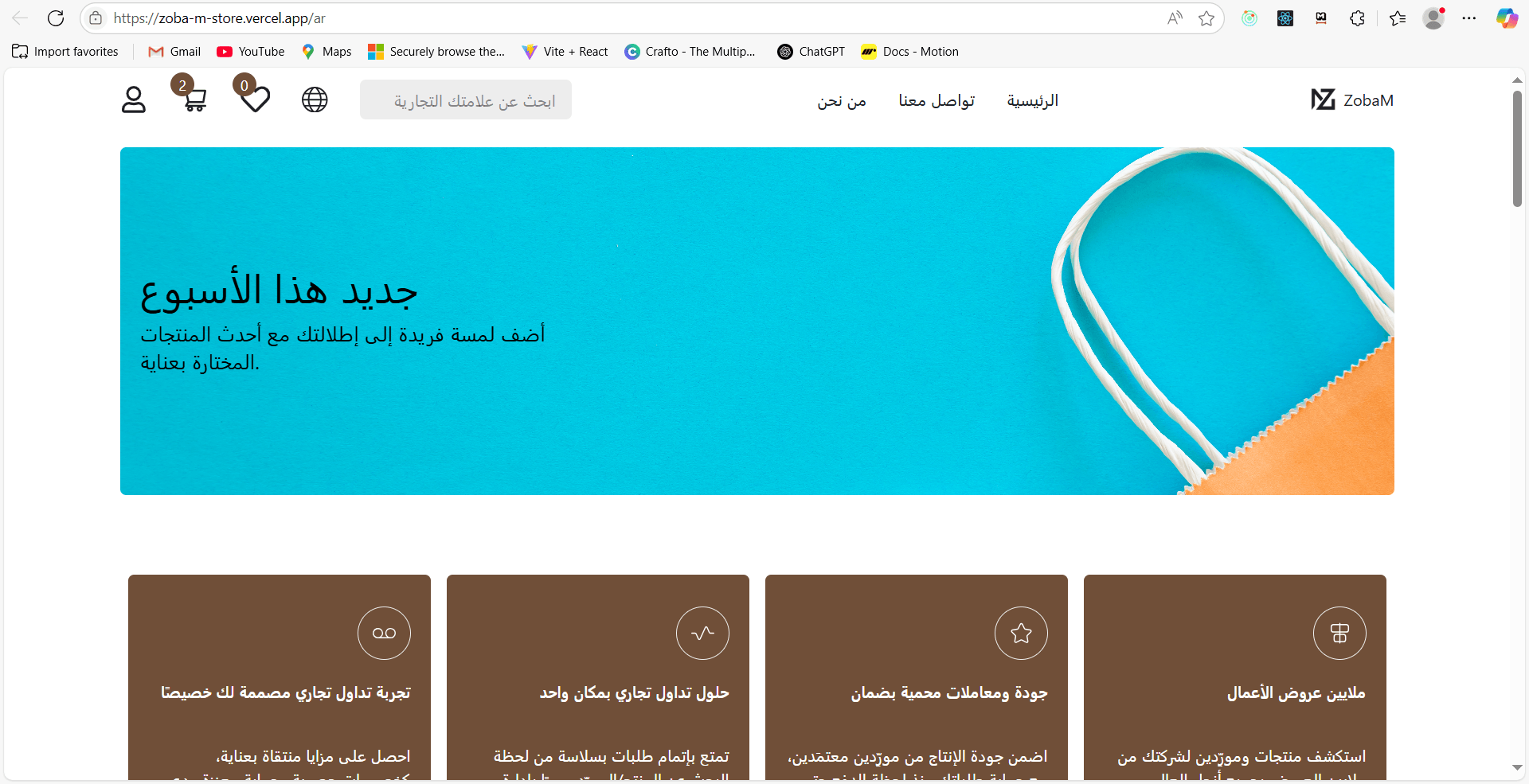This screenshot has height=784, width=1529.
Task: Click the green circular extension icon
Action: click(1249, 18)
